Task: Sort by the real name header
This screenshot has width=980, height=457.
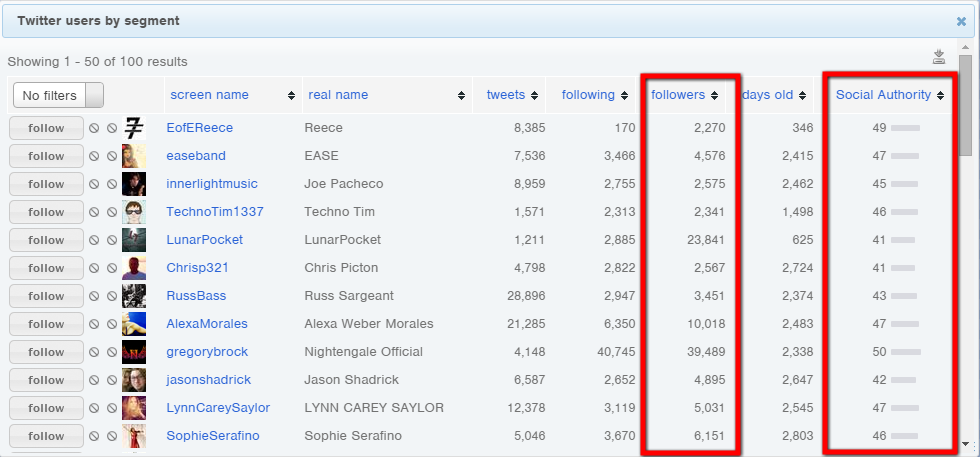Action: pos(338,95)
